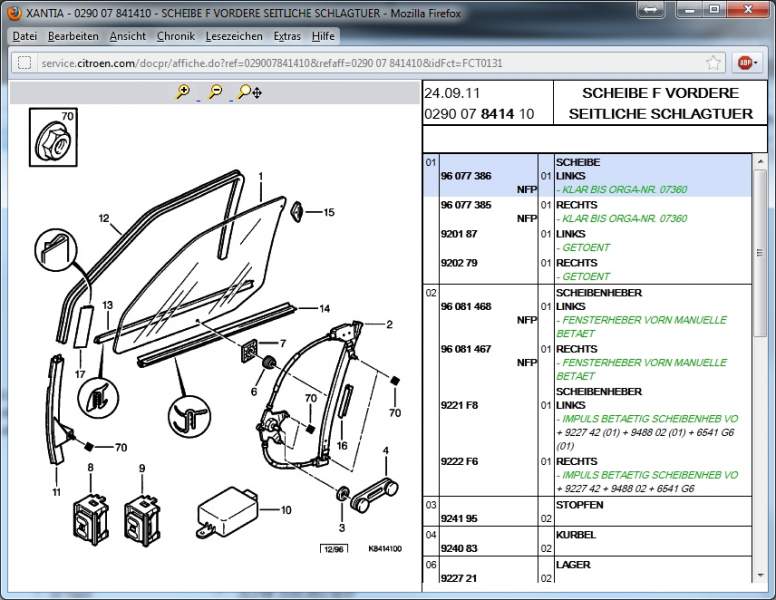
Task: Click control unit callout number 10
Action: click(286, 510)
